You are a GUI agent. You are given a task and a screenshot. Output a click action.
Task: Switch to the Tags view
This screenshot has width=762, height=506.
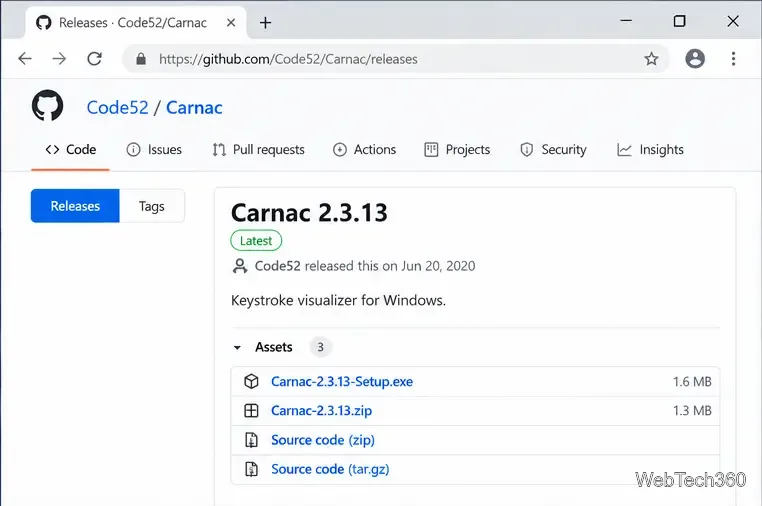152,206
